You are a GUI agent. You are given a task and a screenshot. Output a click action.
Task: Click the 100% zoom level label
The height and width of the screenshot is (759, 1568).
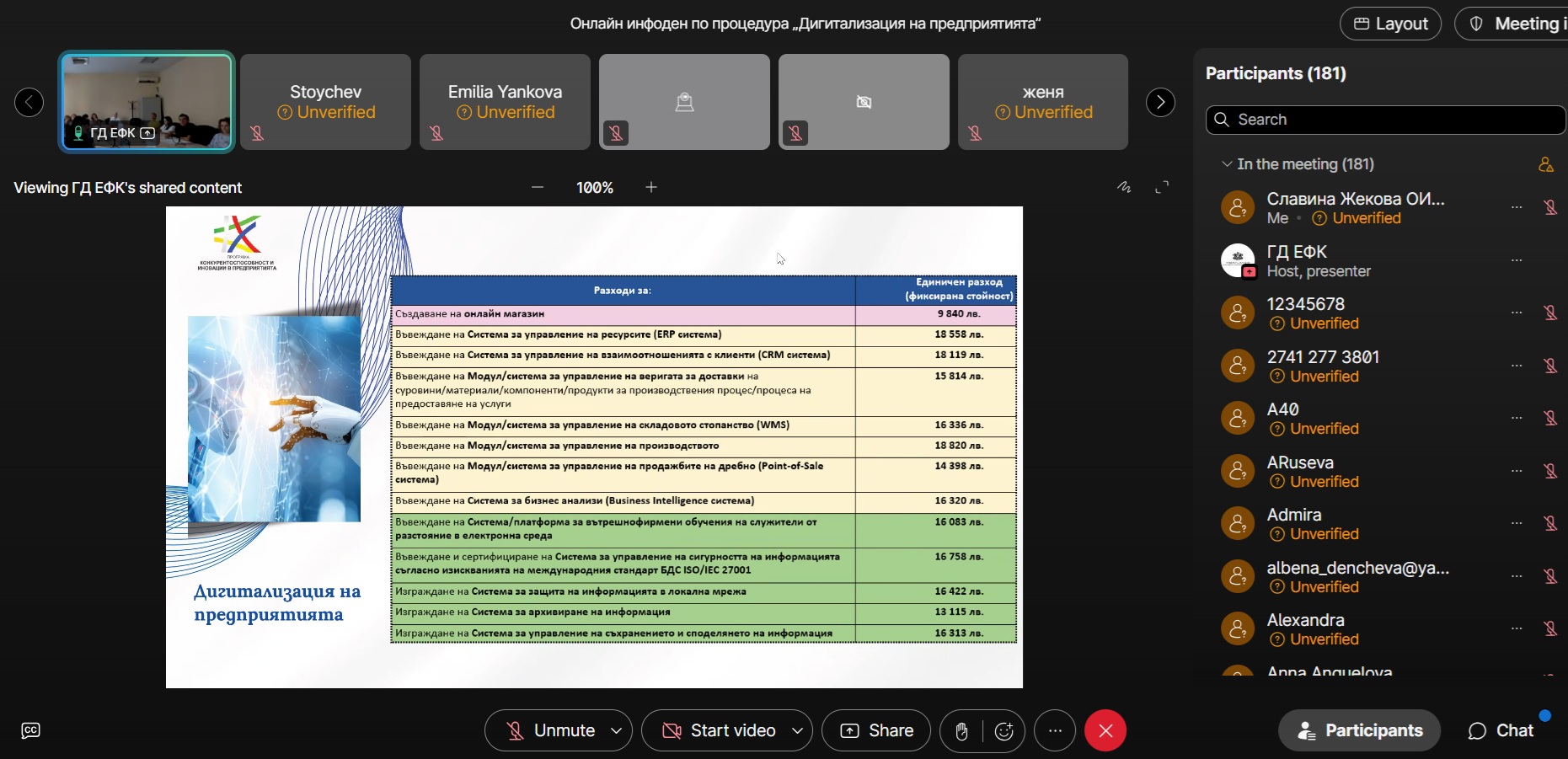coord(595,188)
